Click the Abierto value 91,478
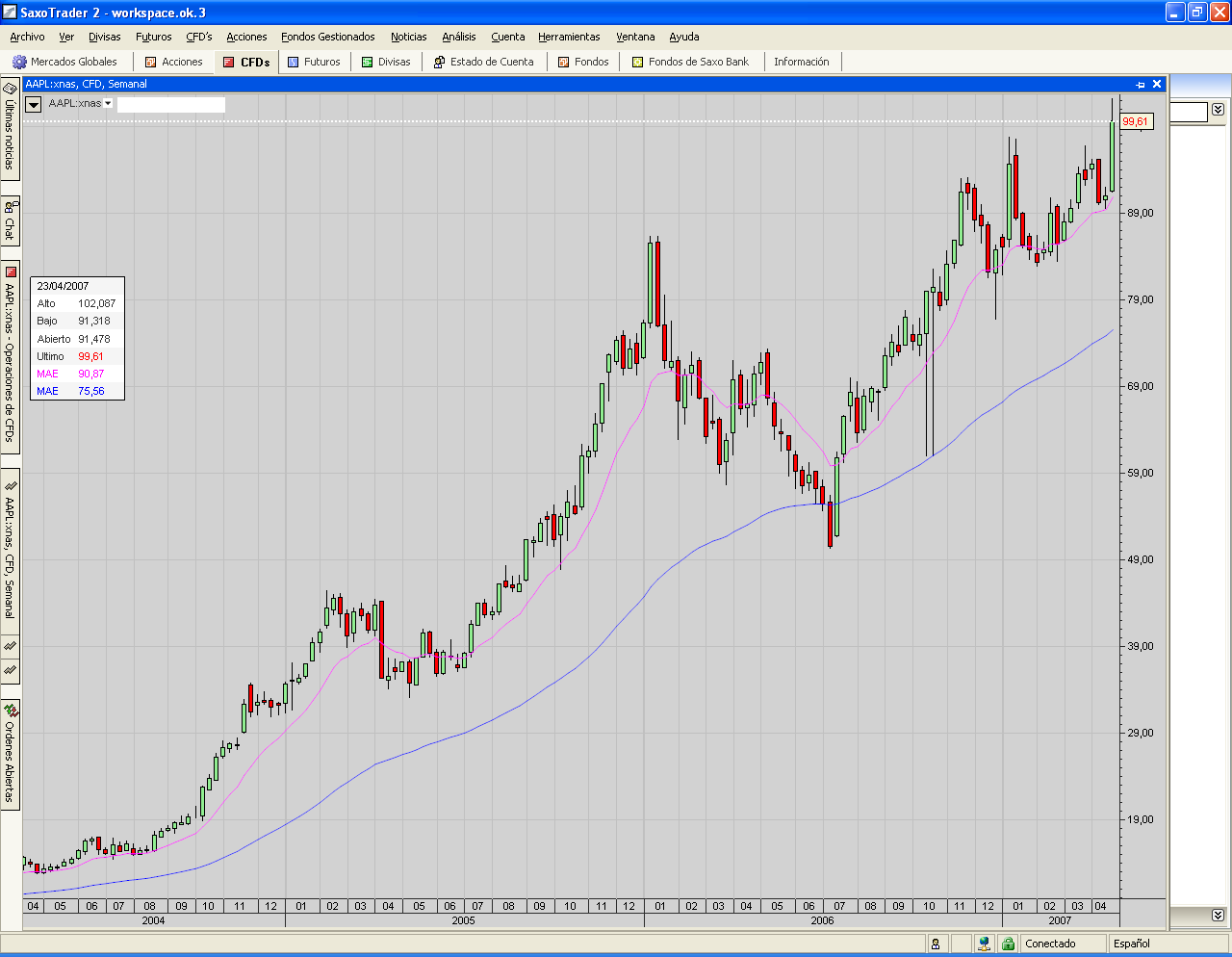 pos(94,339)
